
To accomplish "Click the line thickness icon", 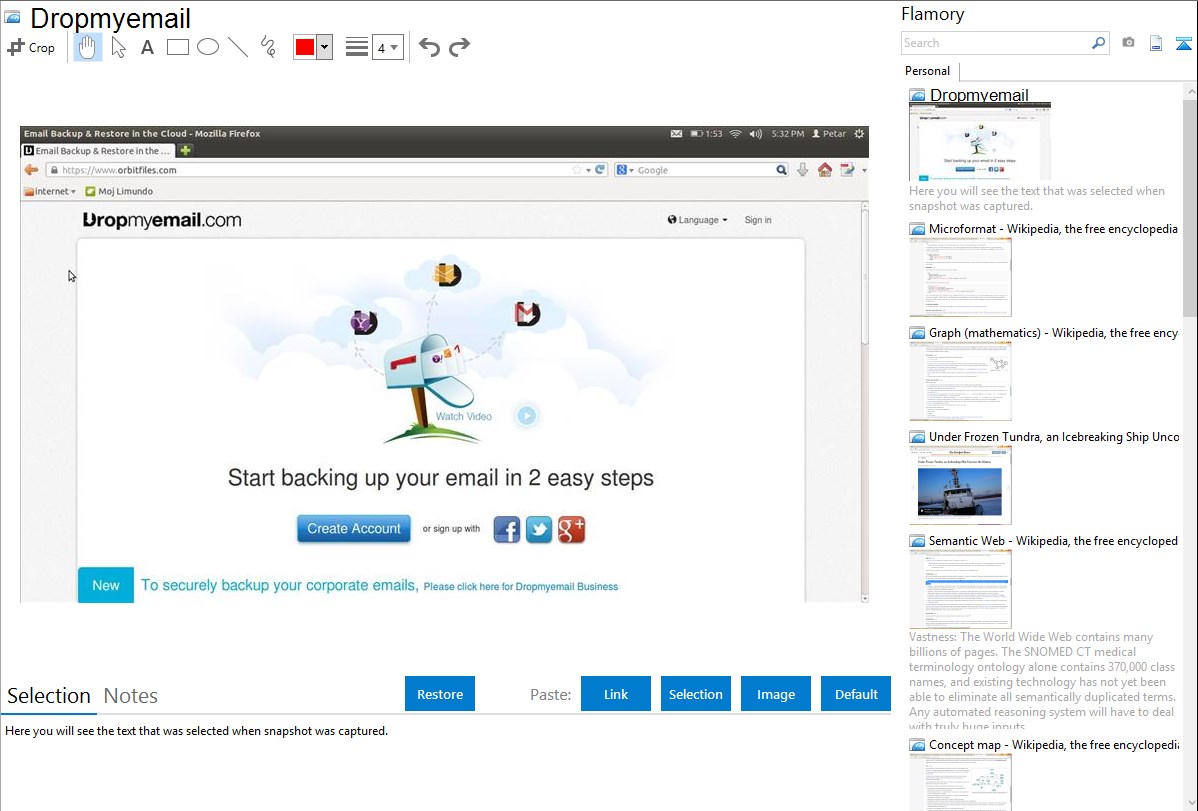I will (356, 47).
